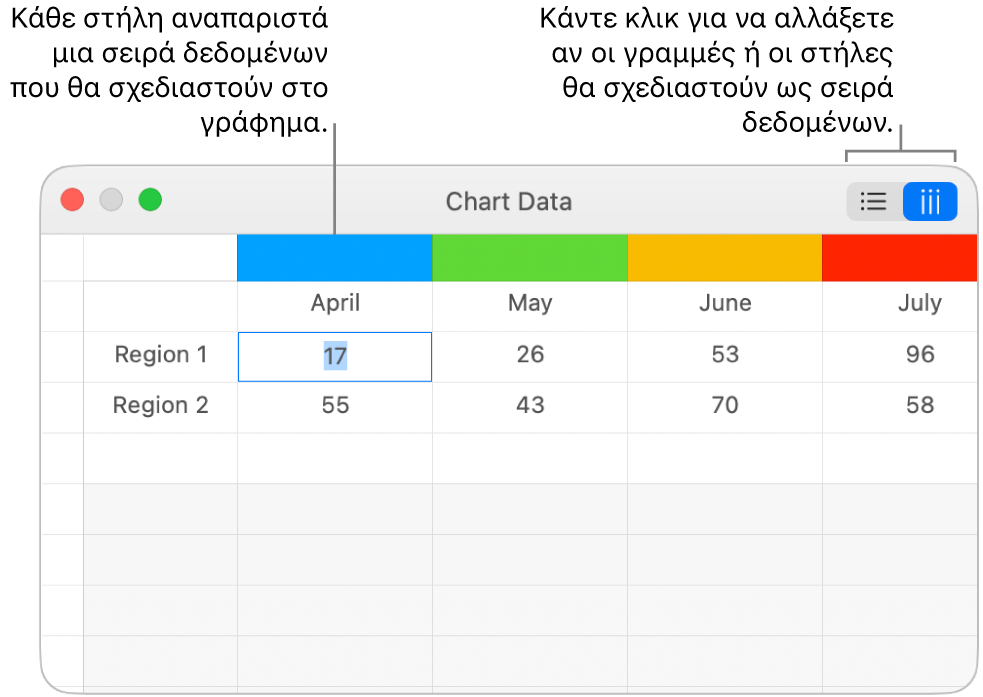
Task: Switch to plot rows as series
Action: 873,202
